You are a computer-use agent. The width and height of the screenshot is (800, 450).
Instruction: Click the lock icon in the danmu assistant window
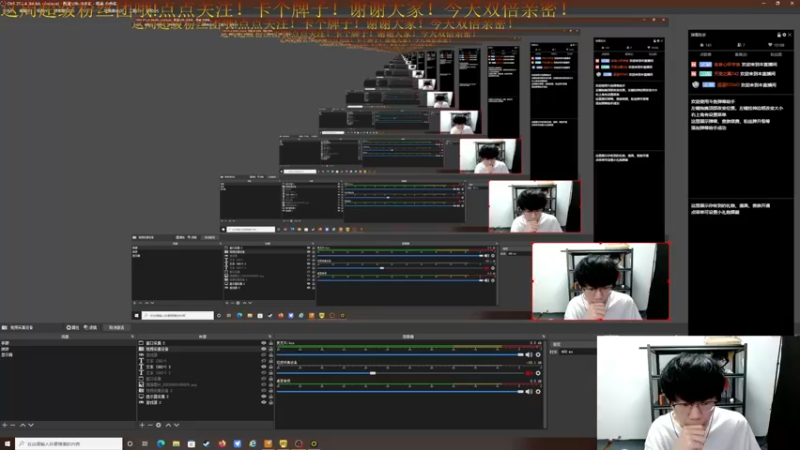[779, 35]
